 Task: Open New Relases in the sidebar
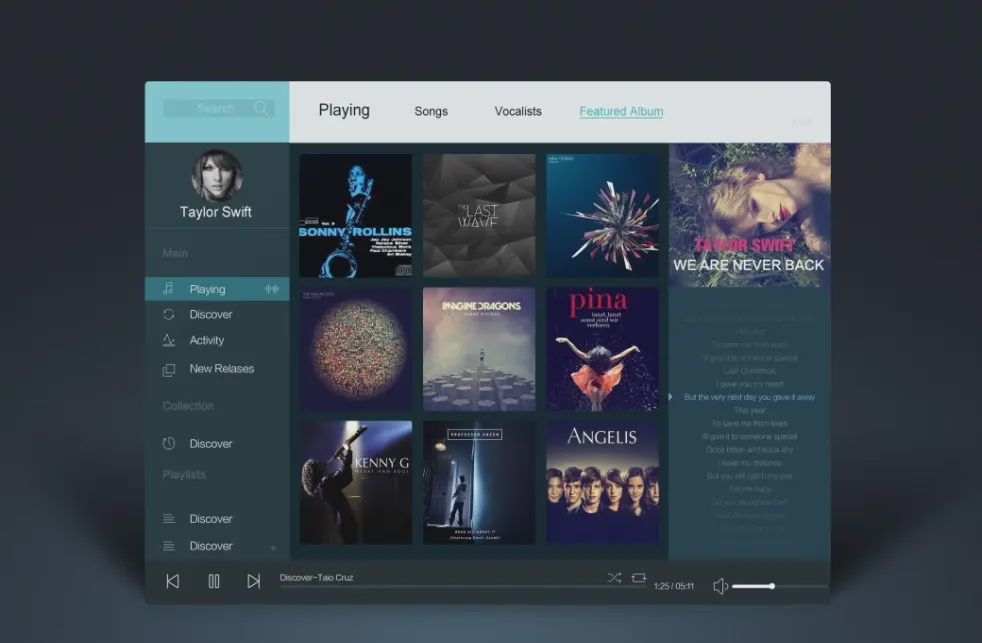(221, 368)
